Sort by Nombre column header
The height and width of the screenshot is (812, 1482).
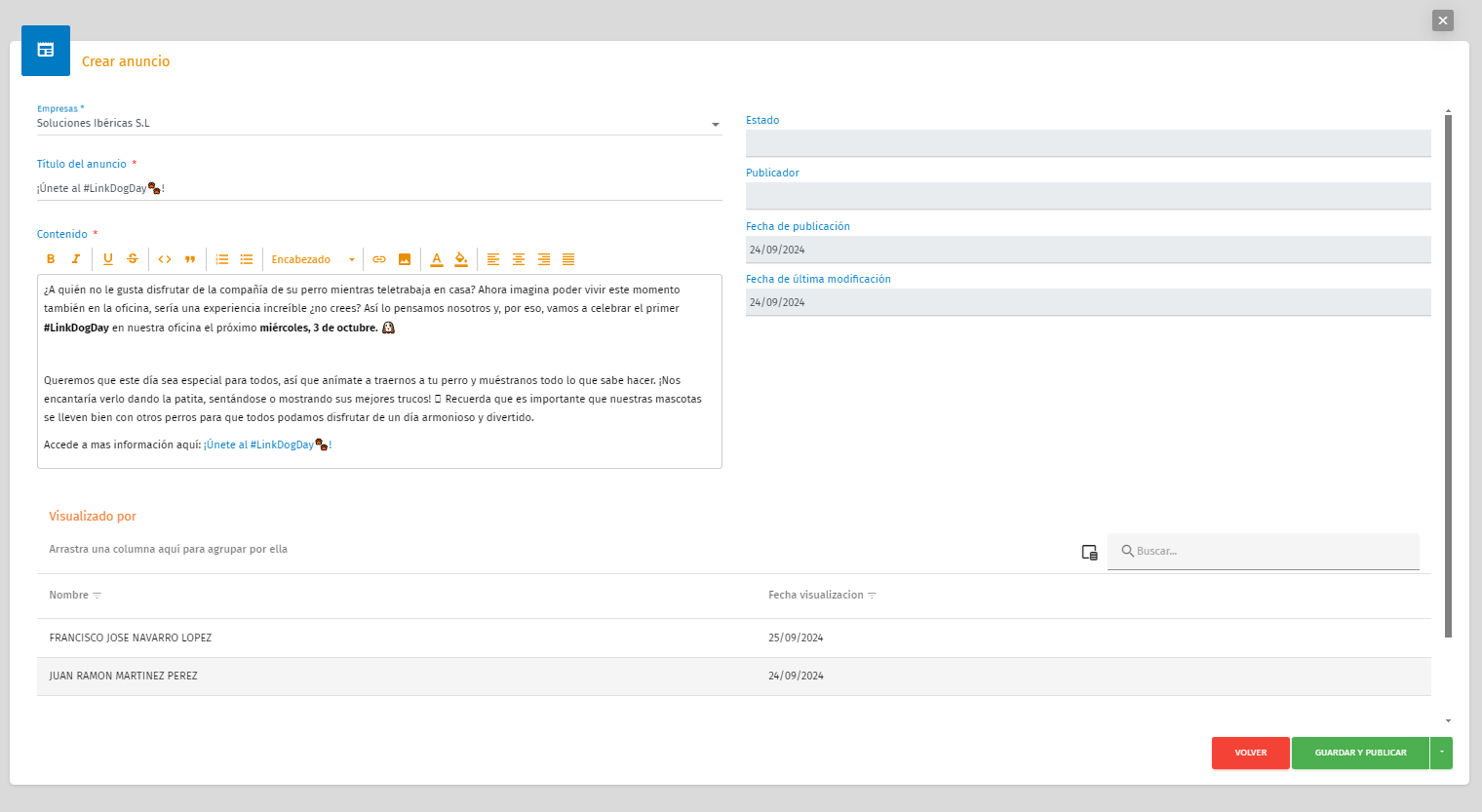coord(68,595)
